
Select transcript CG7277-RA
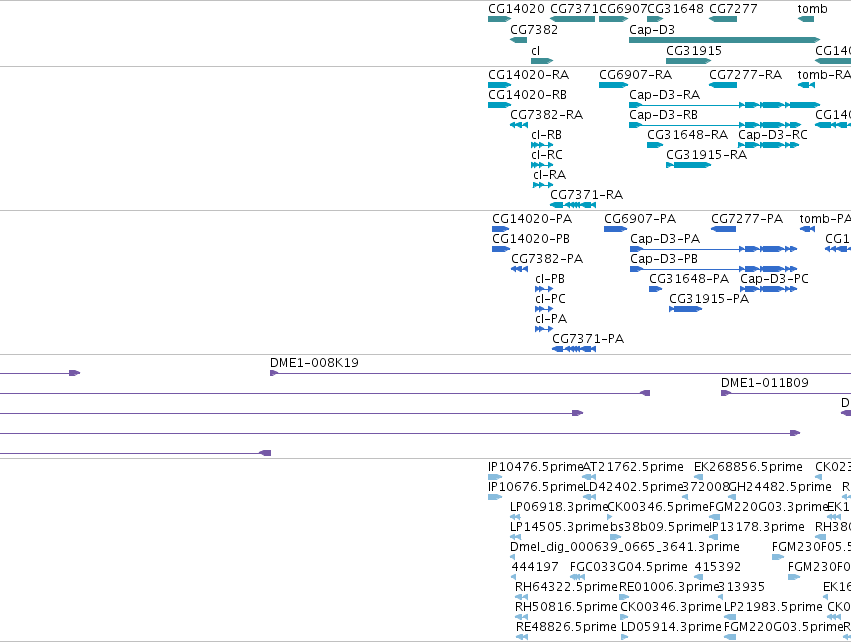pyautogui.click(x=723, y=85)
